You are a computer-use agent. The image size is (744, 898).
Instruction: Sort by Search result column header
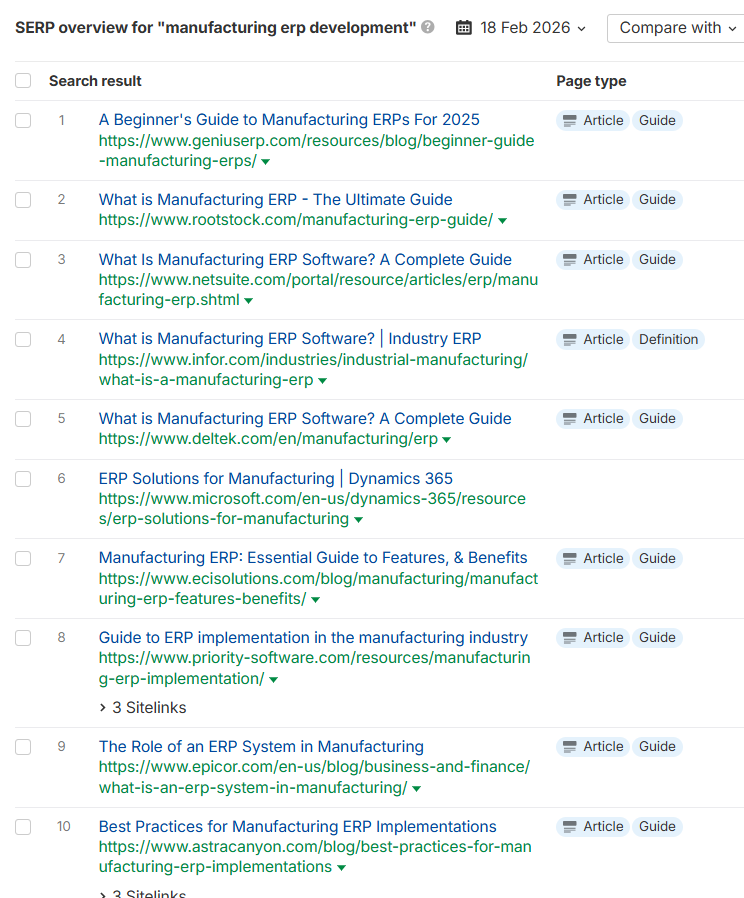tap(95, 81)
